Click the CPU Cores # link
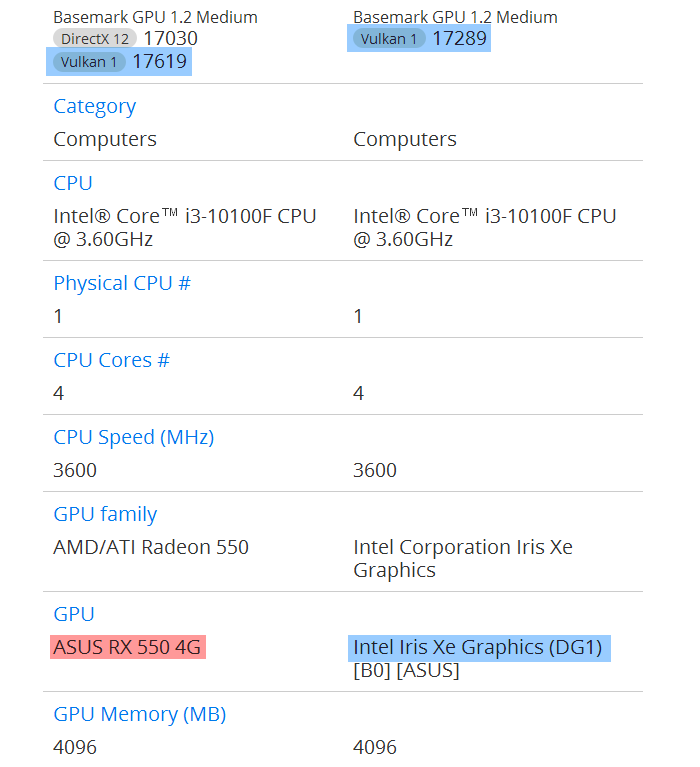Screen dimensions: 700x767 (111, 360)
